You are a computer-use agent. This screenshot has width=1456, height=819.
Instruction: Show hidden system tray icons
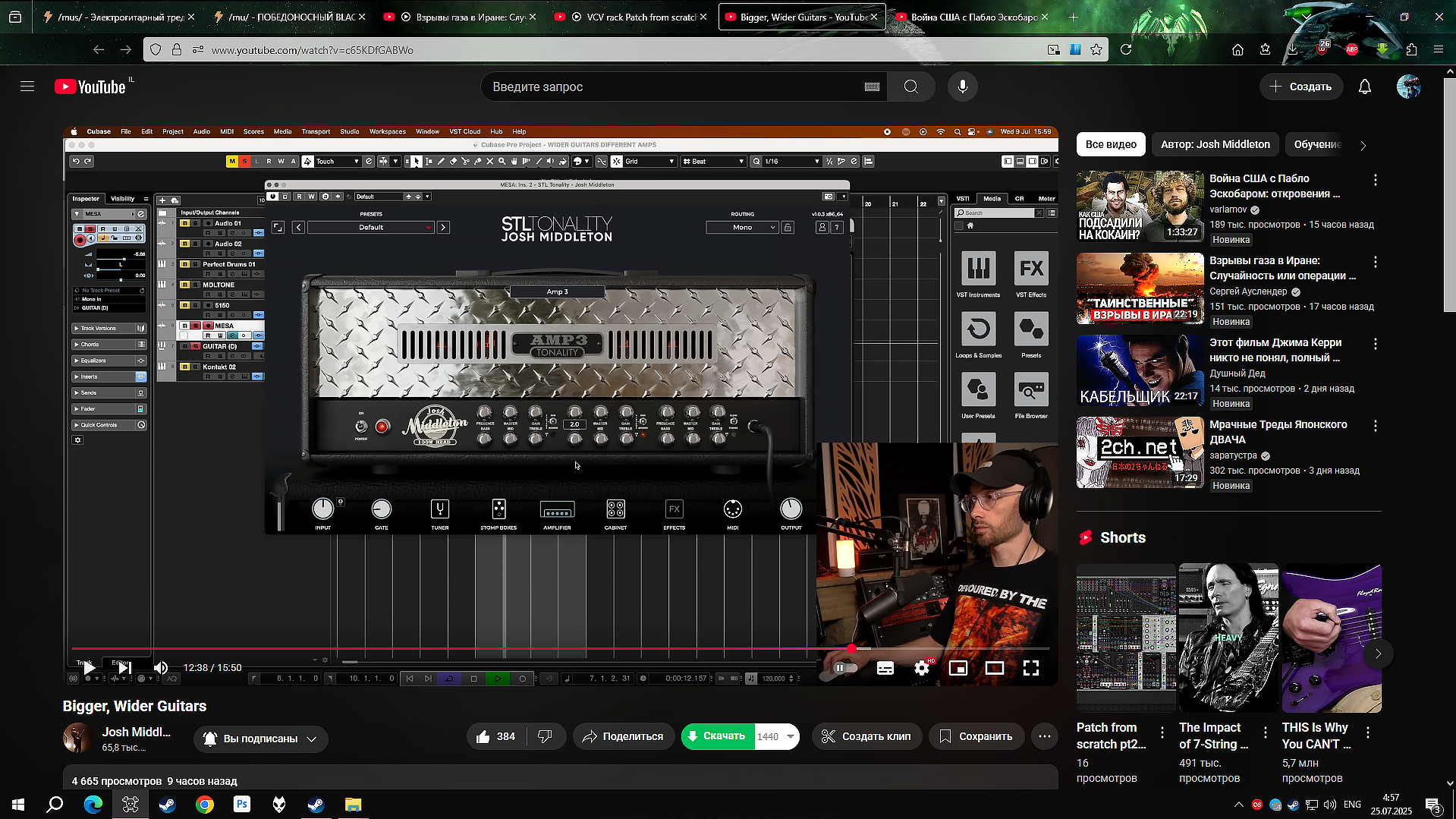1239,805
